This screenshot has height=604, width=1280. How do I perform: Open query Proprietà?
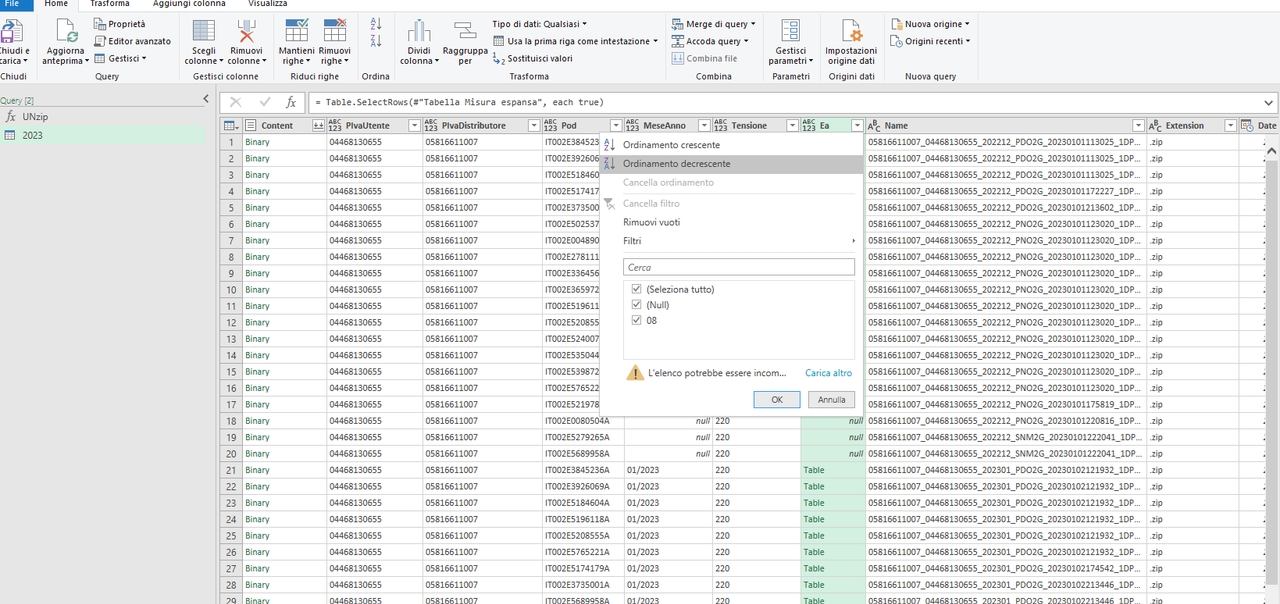click(x=119, y=24)
